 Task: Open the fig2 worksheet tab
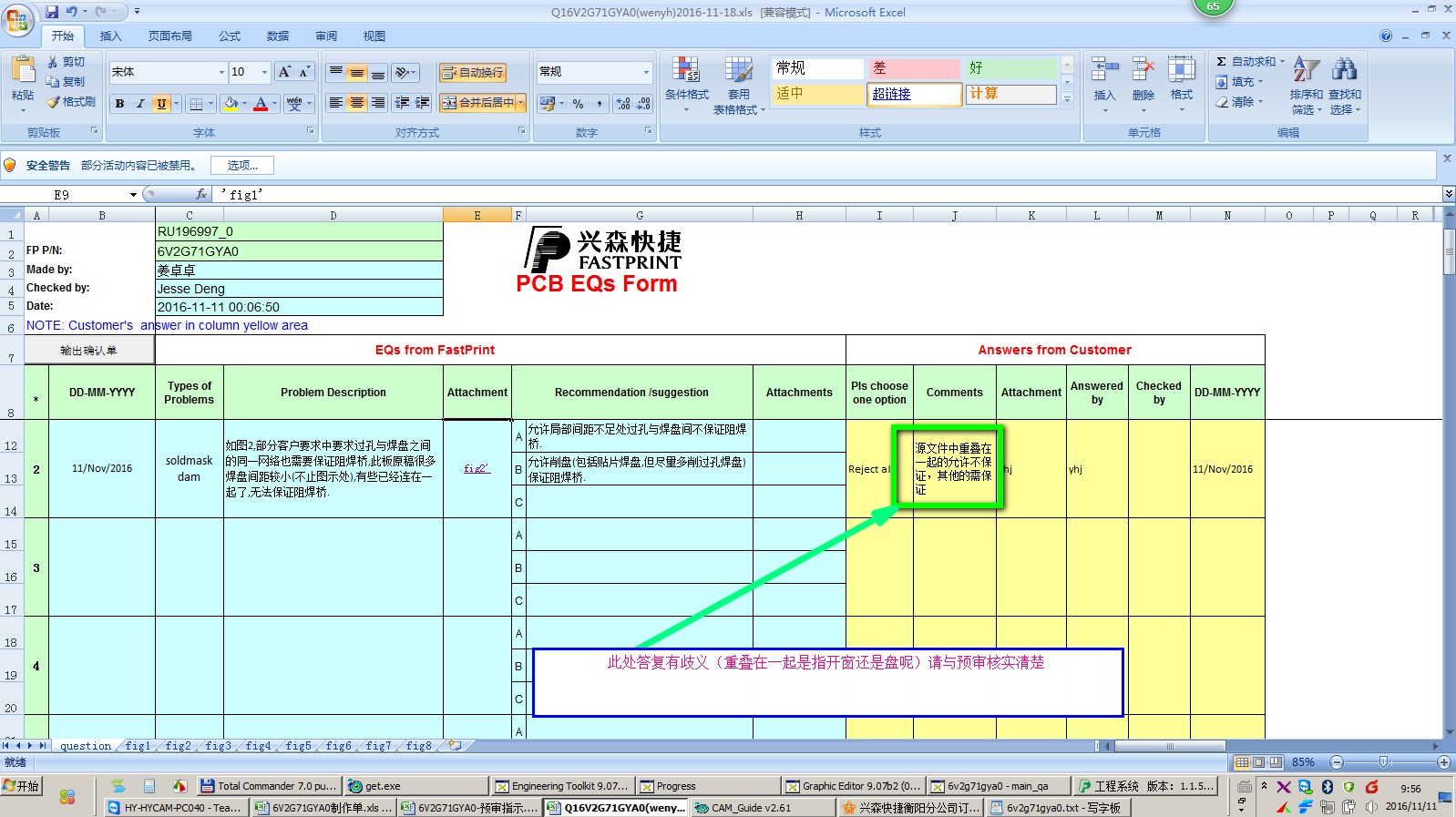click(x=179, y=746)
